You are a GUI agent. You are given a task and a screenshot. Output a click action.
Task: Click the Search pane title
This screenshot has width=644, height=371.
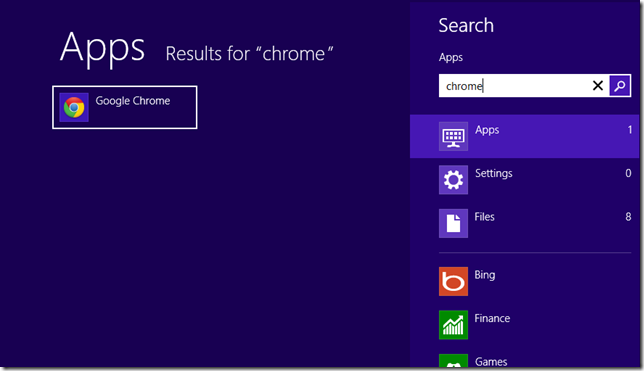coord(466,25)
